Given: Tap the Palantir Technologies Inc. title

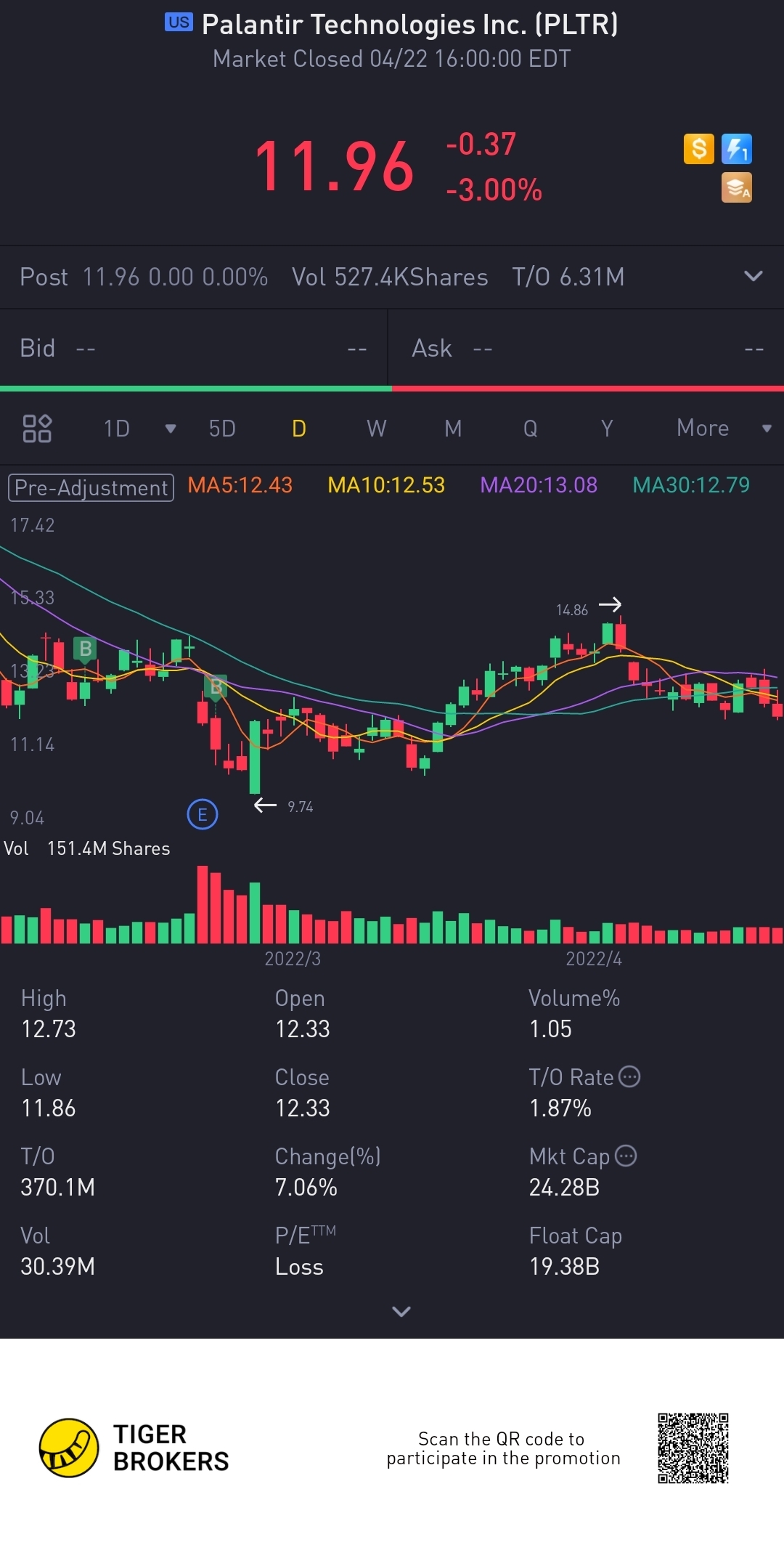Looking at the screenshot, I should (410, 25).
